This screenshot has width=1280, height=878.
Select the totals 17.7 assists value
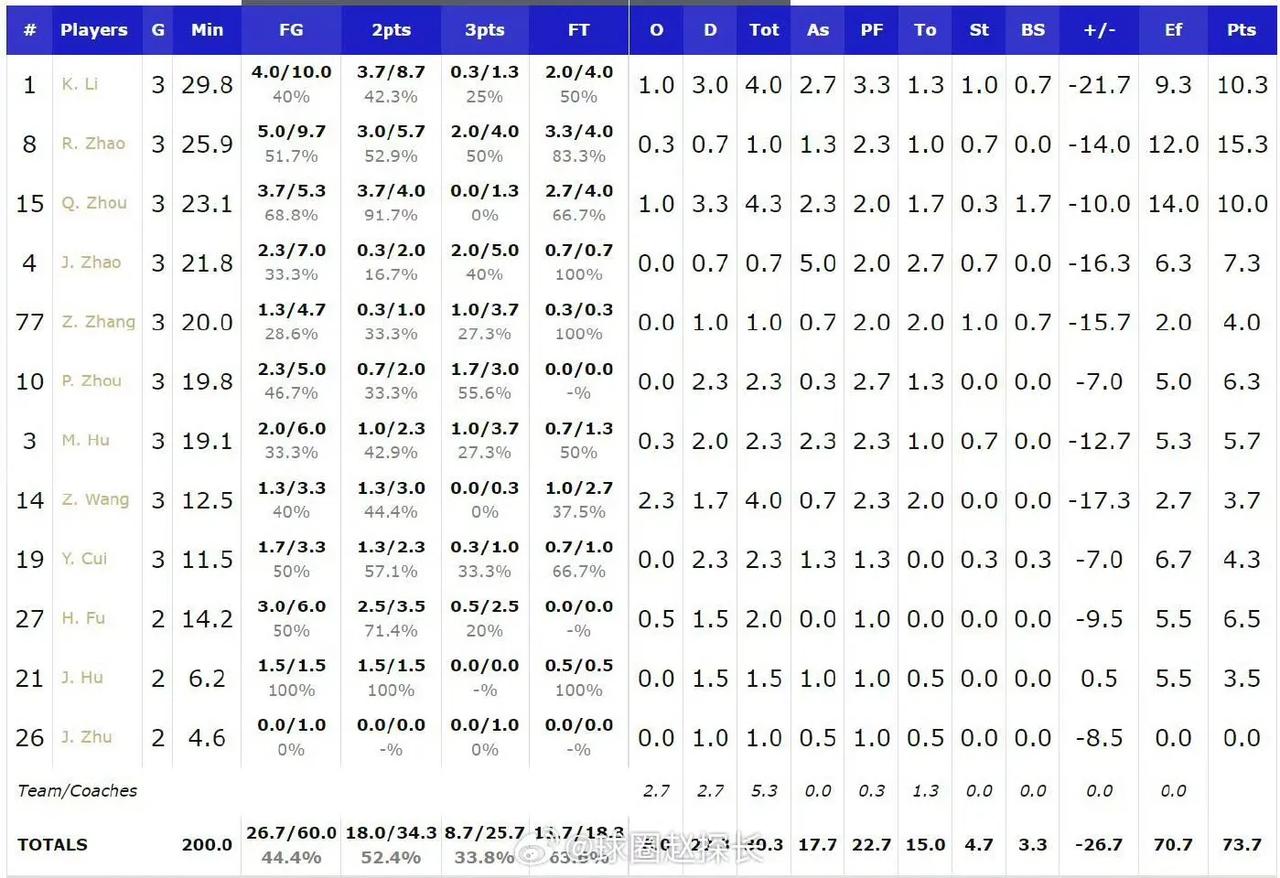point(818,845)
